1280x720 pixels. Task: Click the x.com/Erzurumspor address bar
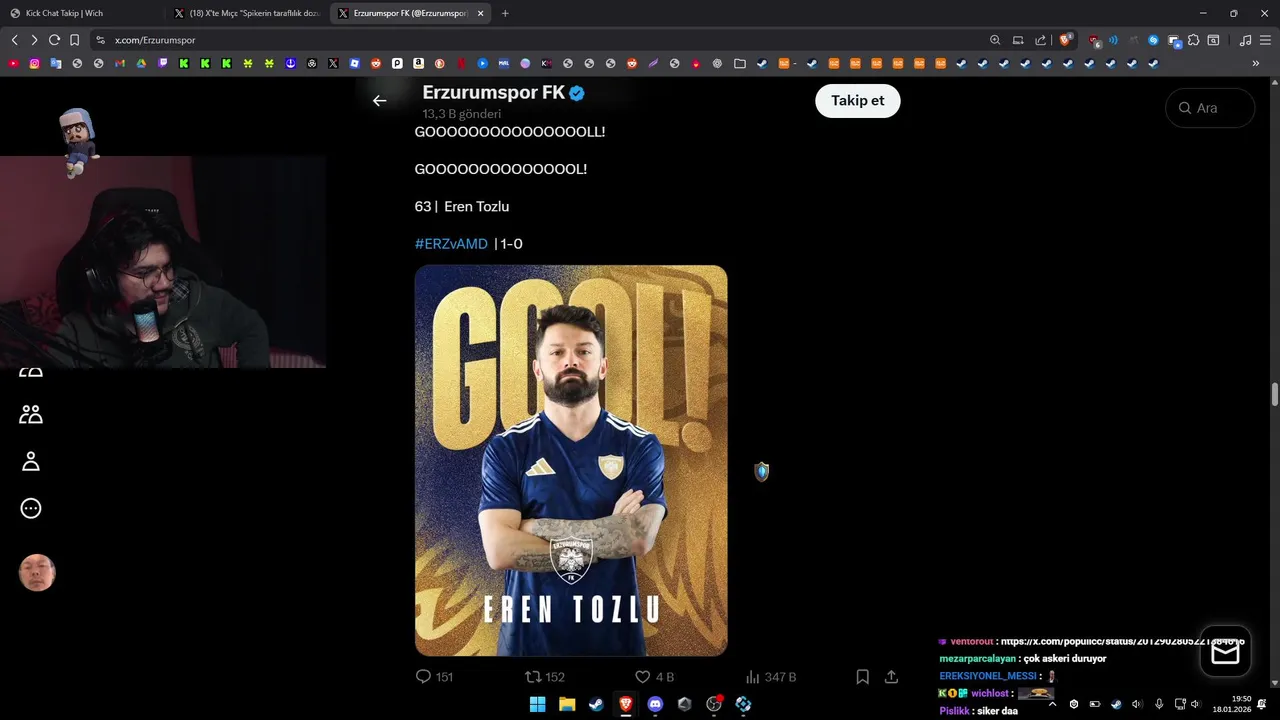click(535, 40)
